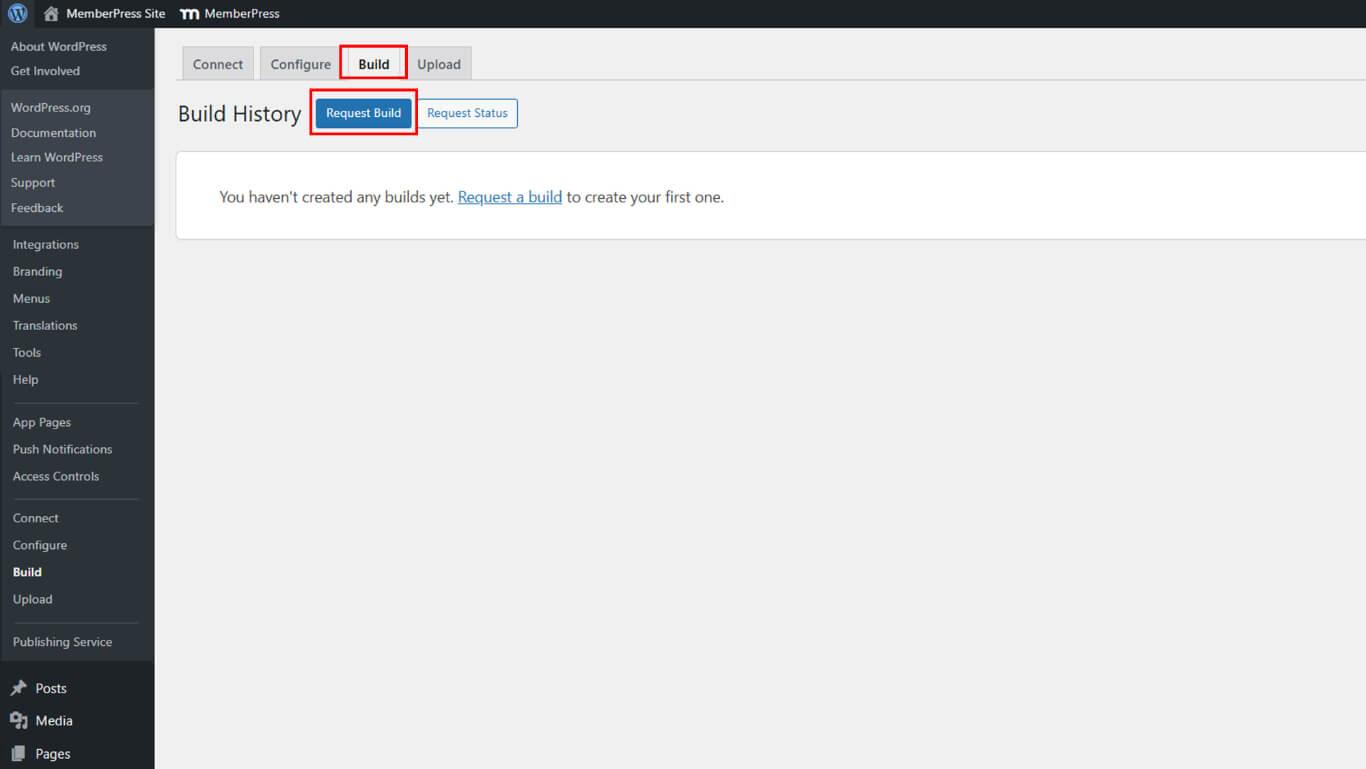The width and height of the screenshot is (1366, 769).
Task: Open App Pages from the sidebar
Action: (x=41, y=422)
